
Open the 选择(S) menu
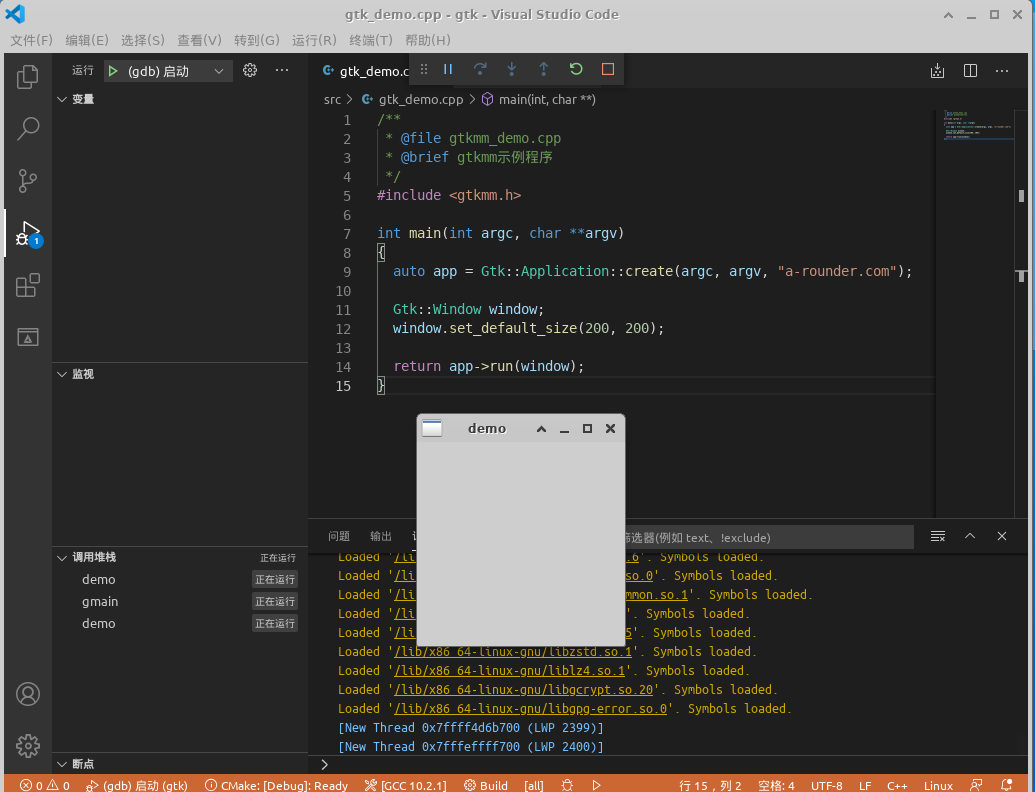[143, 40]
